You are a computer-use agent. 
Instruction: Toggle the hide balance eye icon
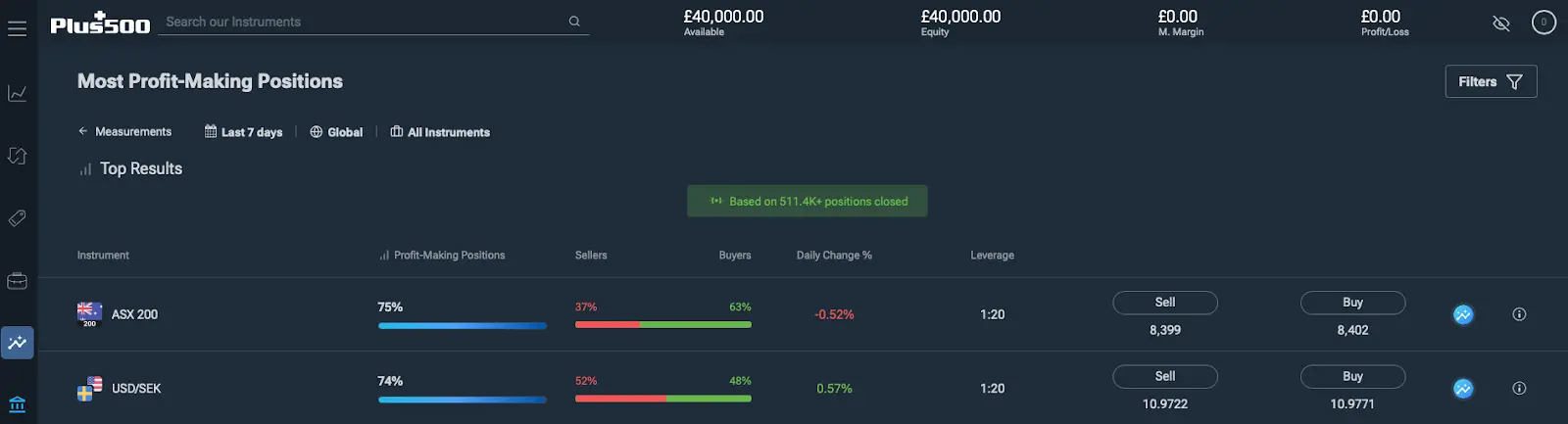click(x=1500, y=23)
